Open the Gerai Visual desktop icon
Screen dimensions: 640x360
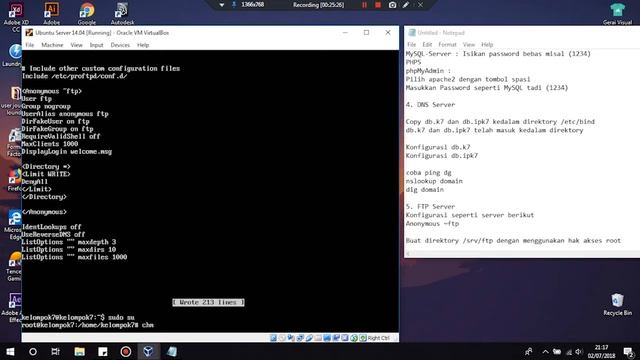tap(617, 13)
